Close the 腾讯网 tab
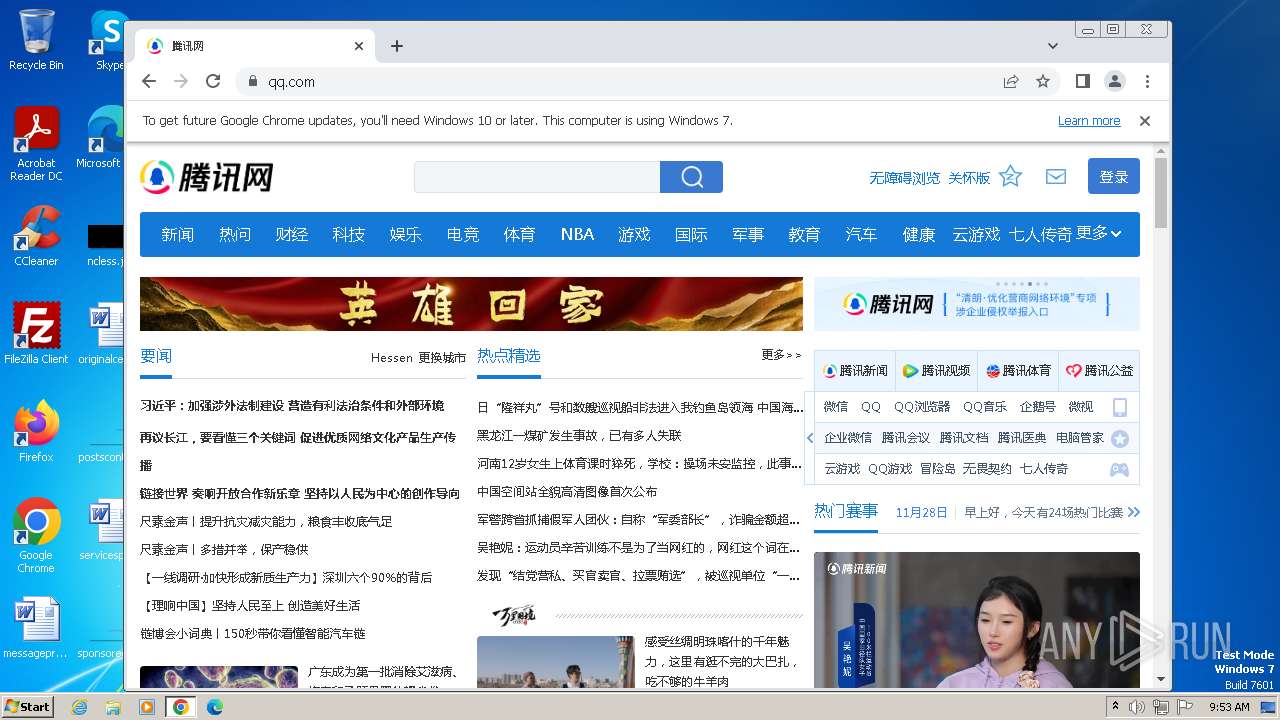Screen dimensions: 1280x720 pos(359,46)
